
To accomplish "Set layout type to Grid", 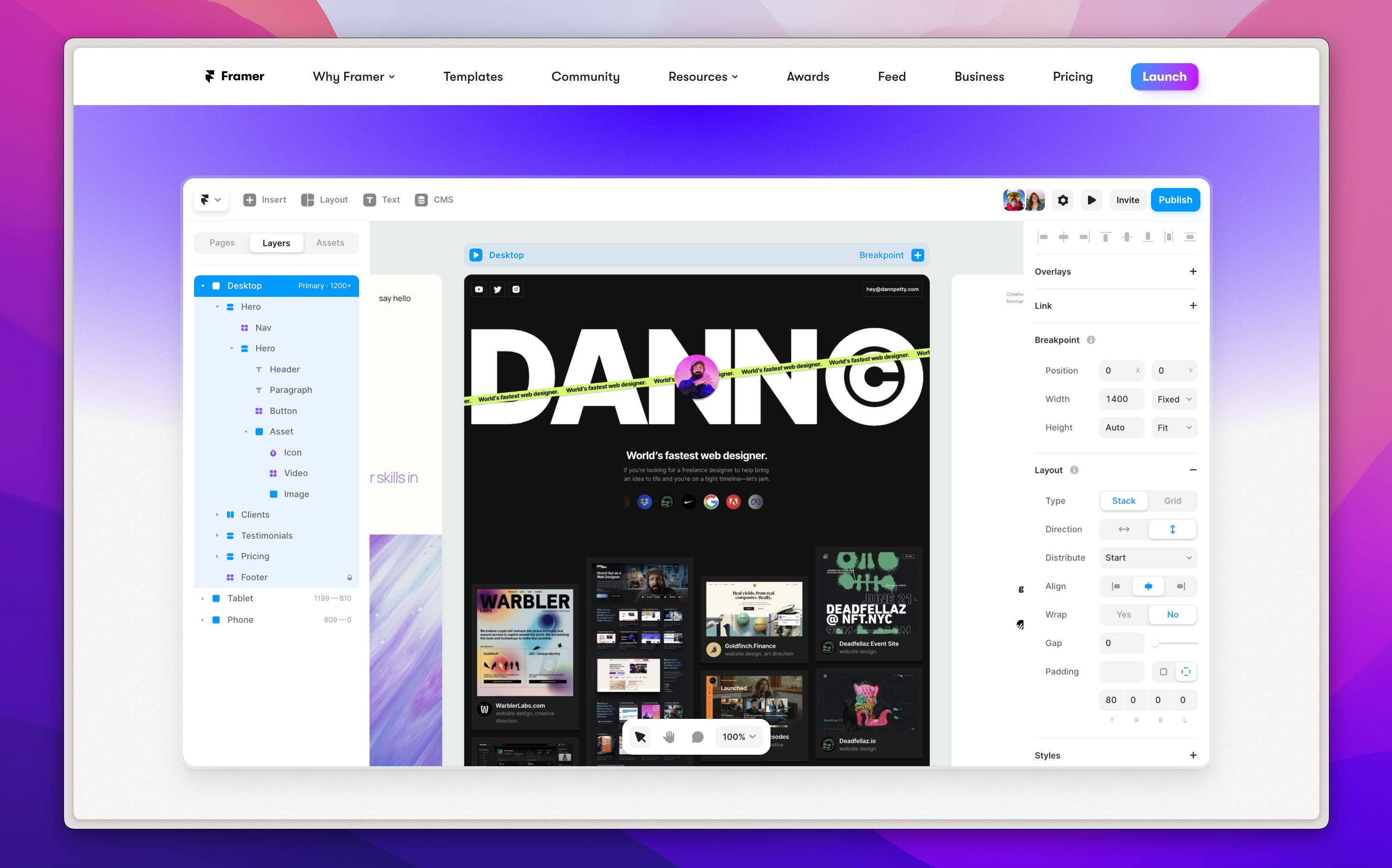I will pyautogui.click(x=1172, y=500).
